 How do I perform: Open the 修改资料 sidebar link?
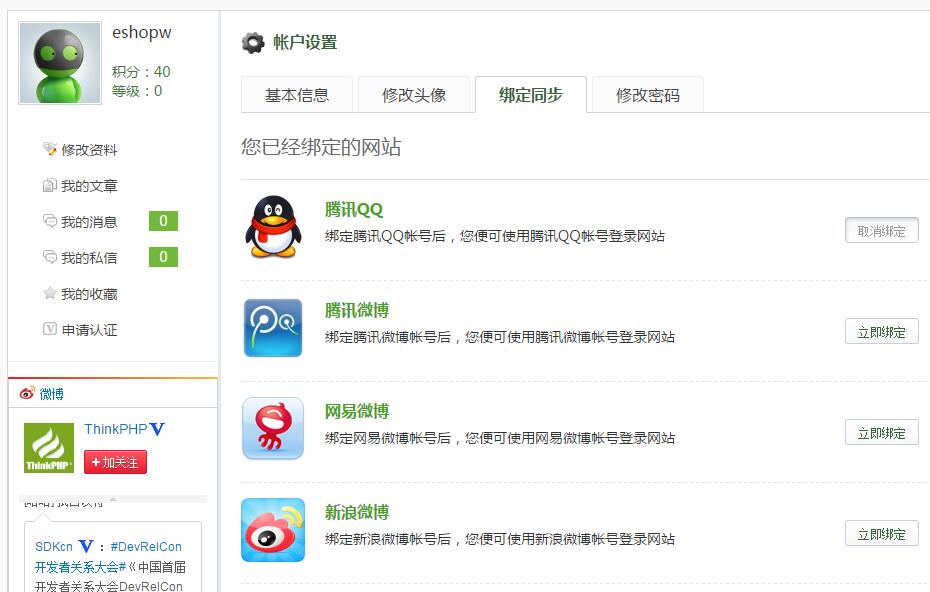point(90,150)
